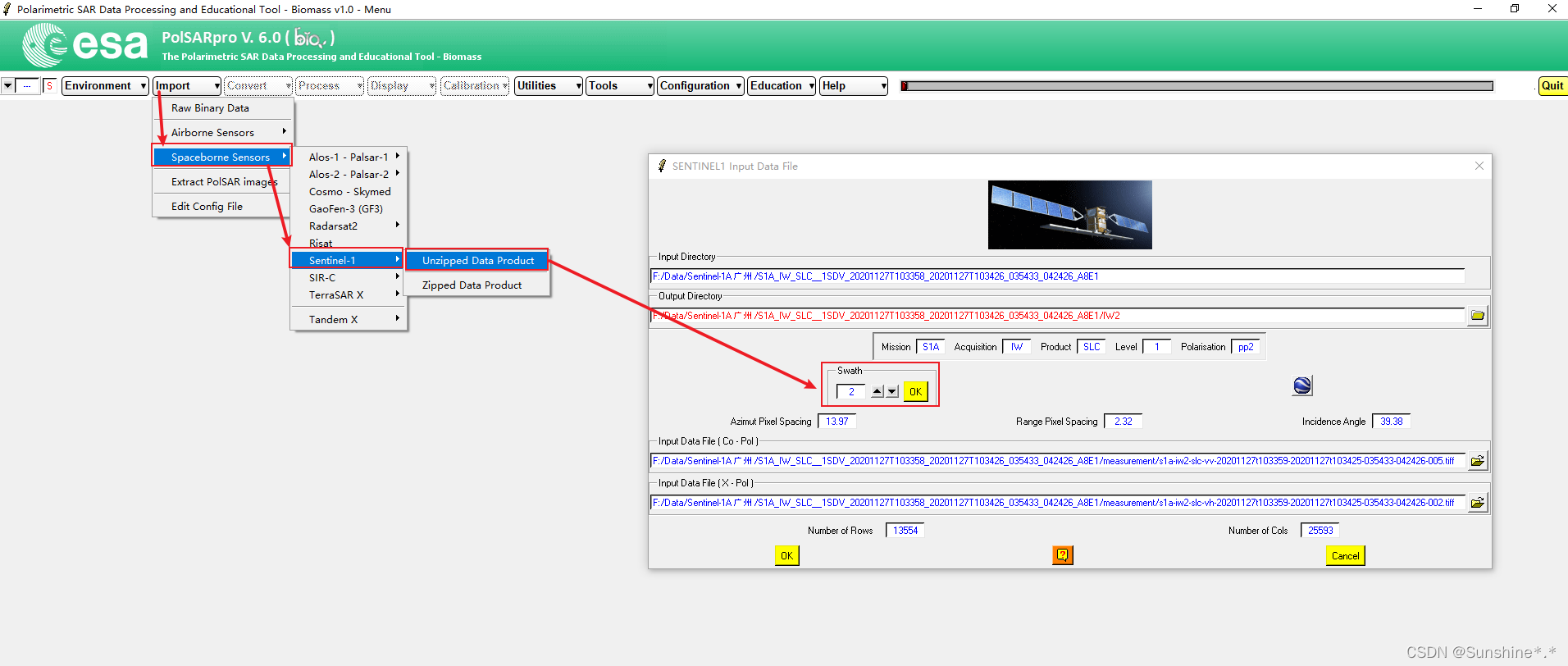The height and width of the screenshot is (666, 1568).
Task: Choose Unzipped Data Product option
Action: 477,260
